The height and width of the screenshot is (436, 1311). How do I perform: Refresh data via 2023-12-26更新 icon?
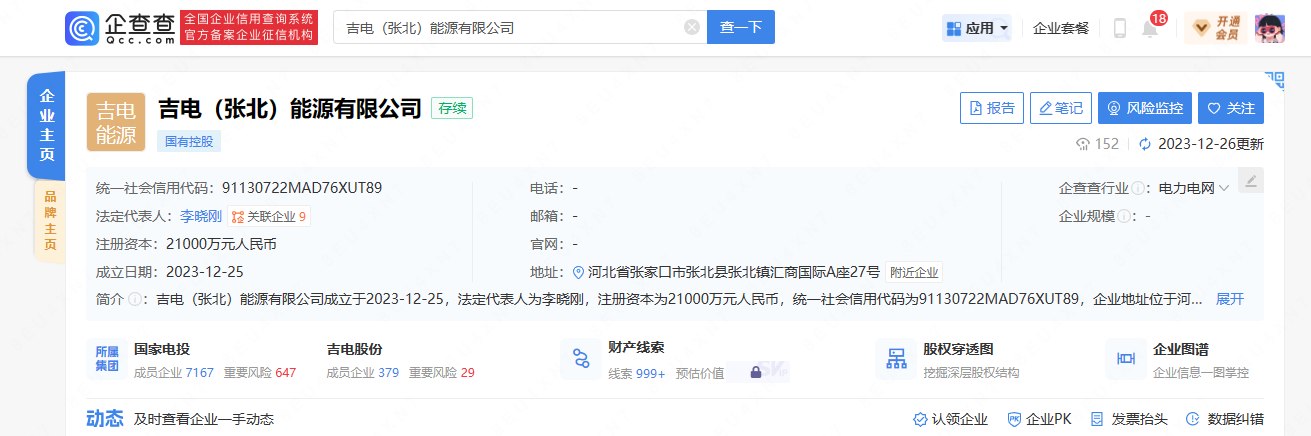[x=1146, y=144]
